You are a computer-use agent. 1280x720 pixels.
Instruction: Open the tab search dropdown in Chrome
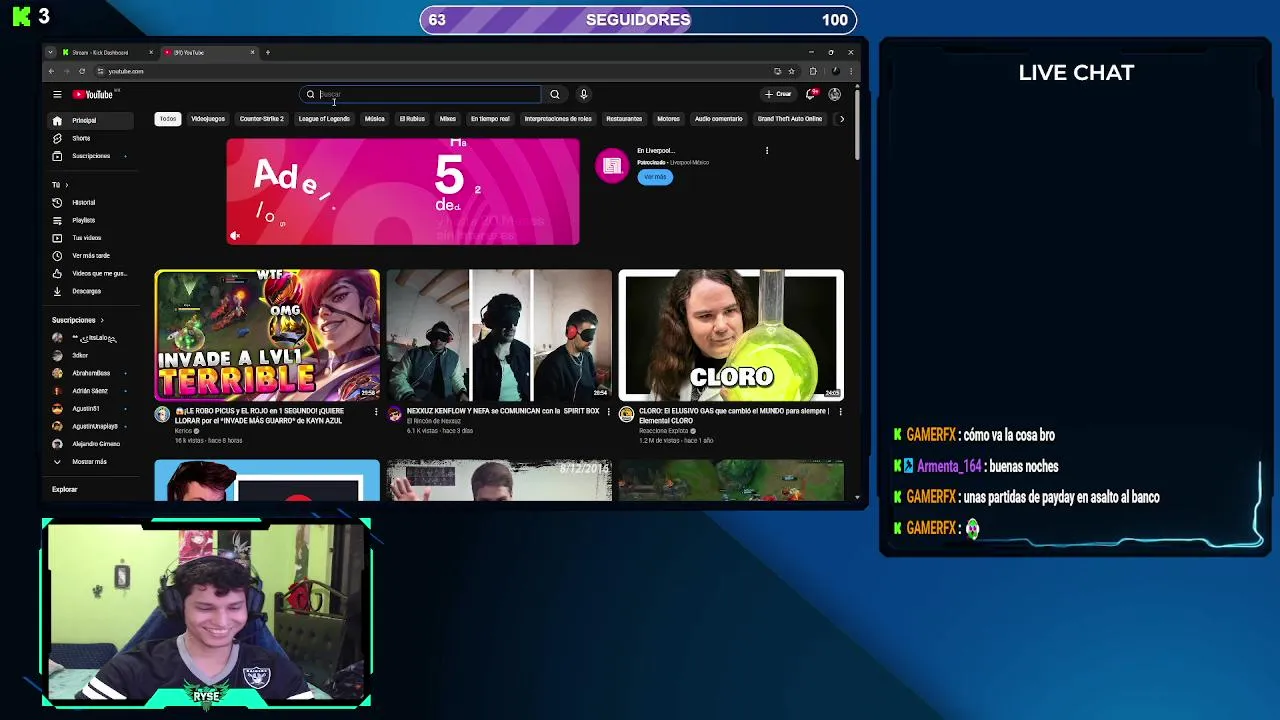pos(52,52)
